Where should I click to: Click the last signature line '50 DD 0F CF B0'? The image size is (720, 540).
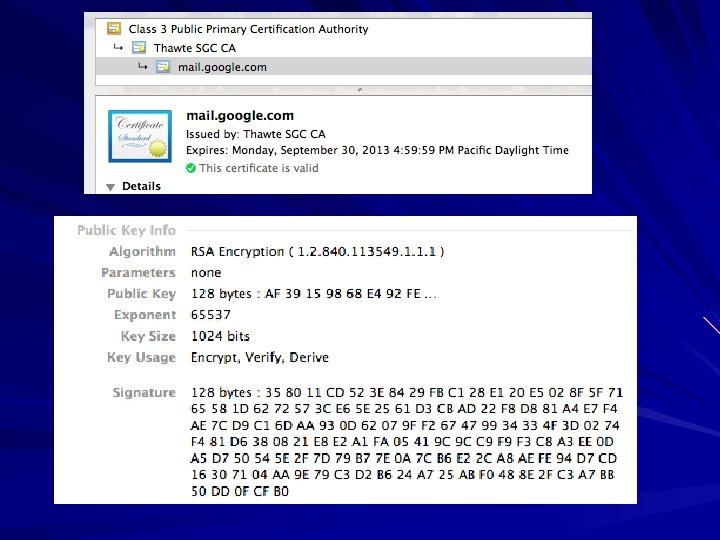coord(240,491)
